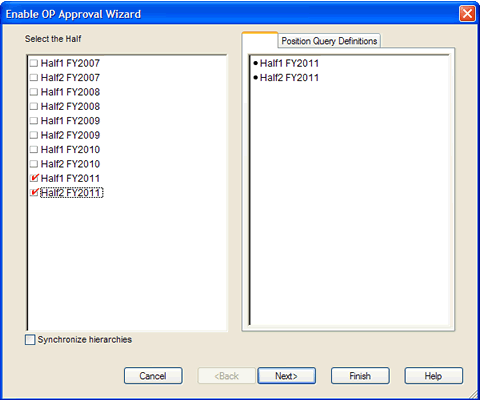Enable Synchronize hierarchies checkbox
The width and height of the screenshot is (480, 400).
point(30,340)
